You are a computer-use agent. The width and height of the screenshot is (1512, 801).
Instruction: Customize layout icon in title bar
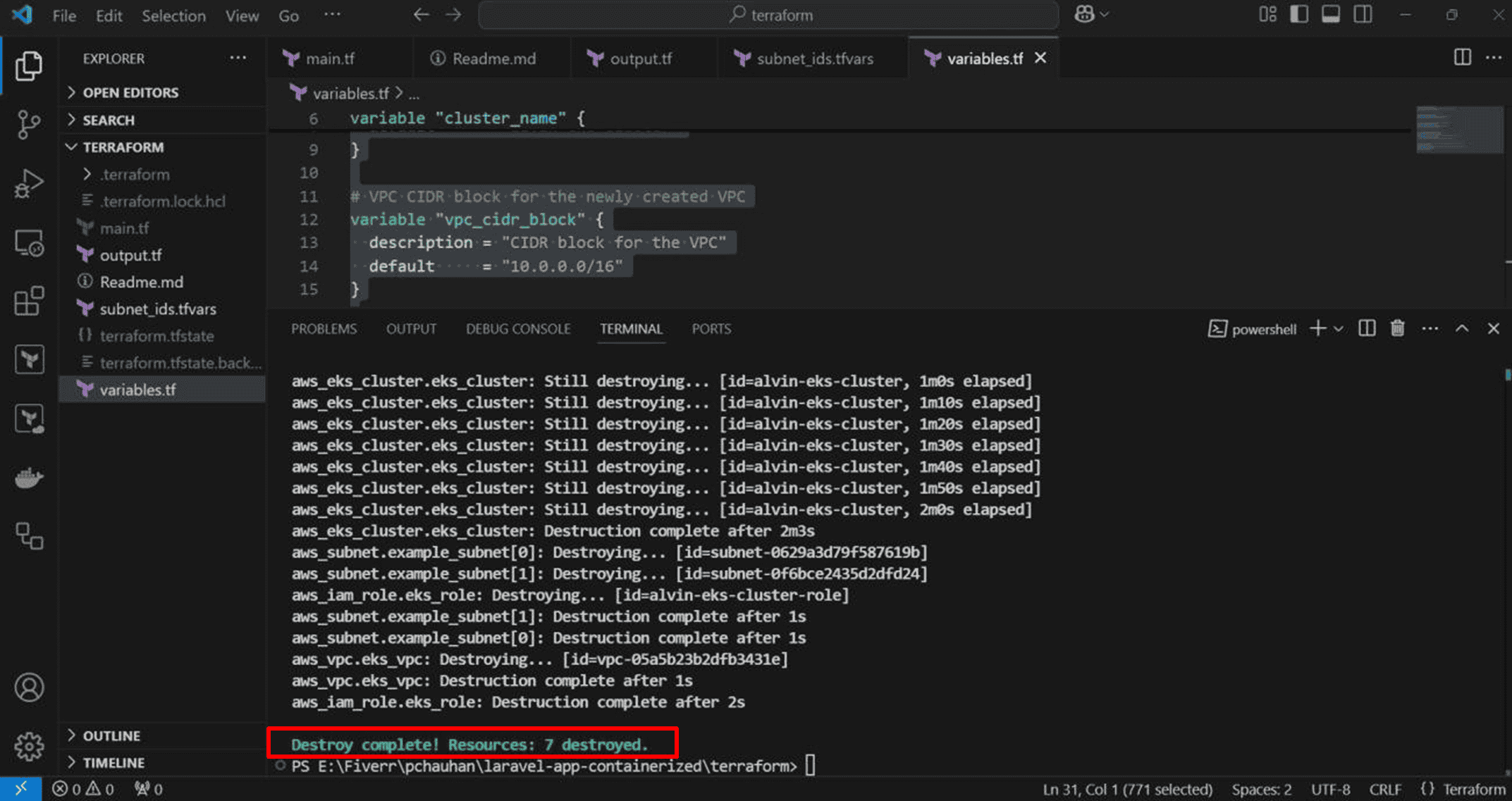pyautogui.click(x=1267, y=15)
